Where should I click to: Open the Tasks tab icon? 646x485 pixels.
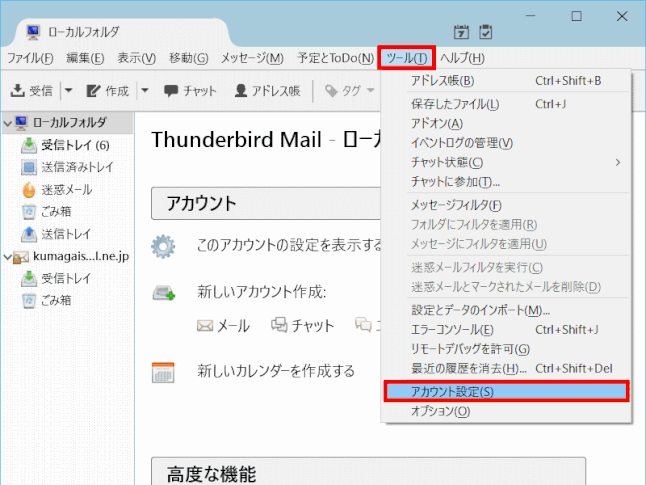(x=486, y=32)
